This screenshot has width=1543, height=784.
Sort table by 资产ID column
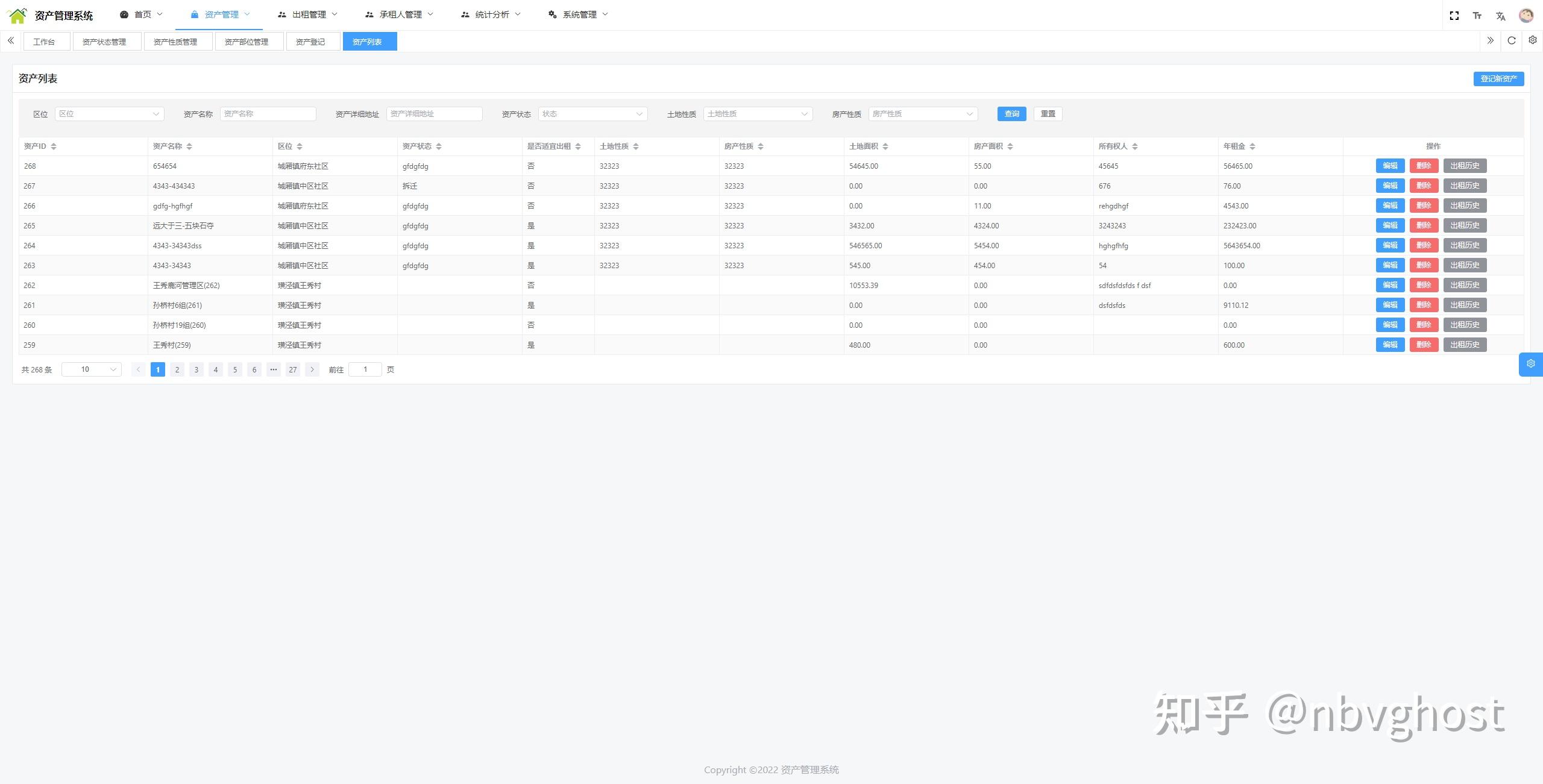54,146
